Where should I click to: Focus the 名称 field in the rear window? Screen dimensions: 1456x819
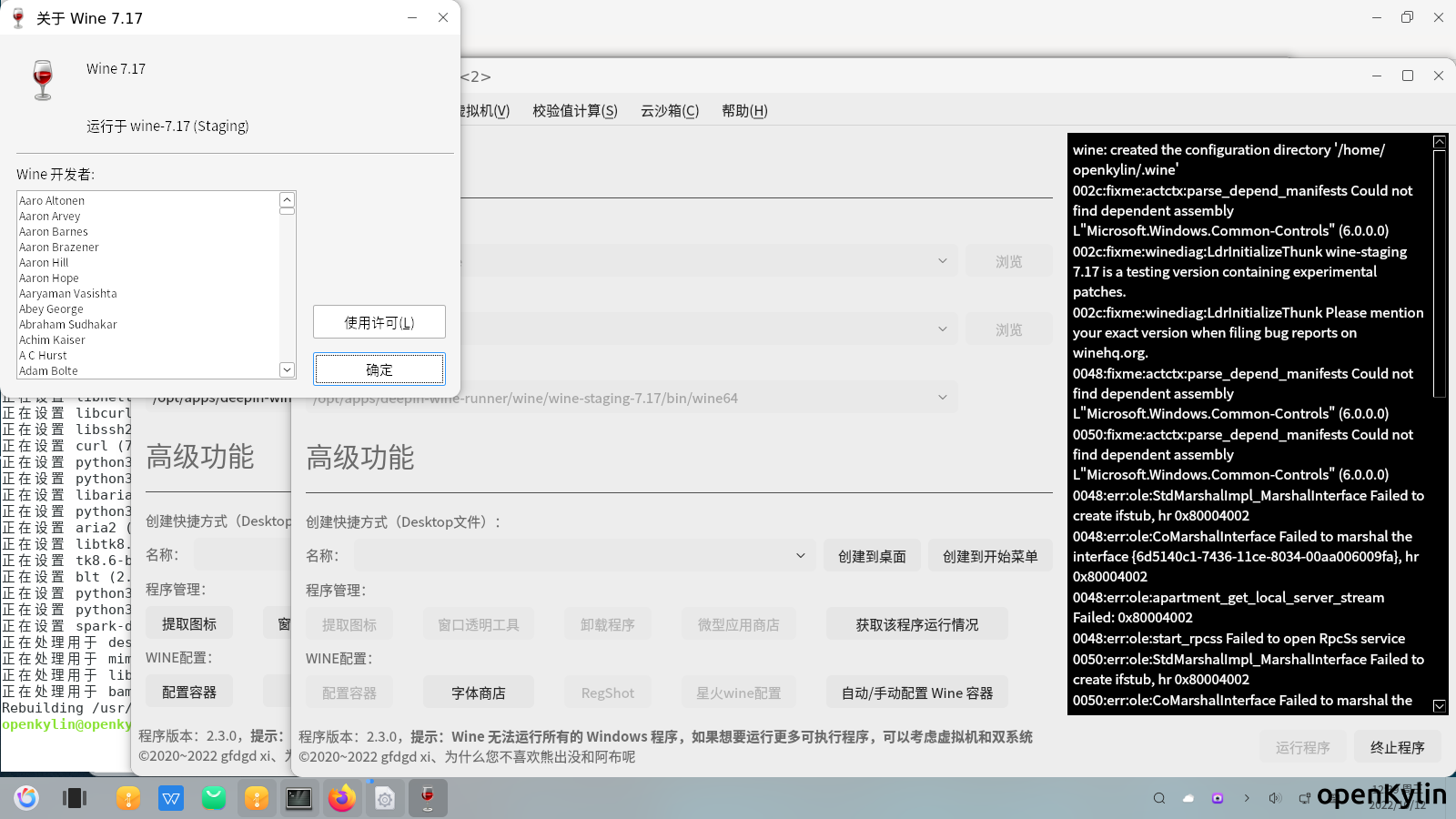(242, 554)
